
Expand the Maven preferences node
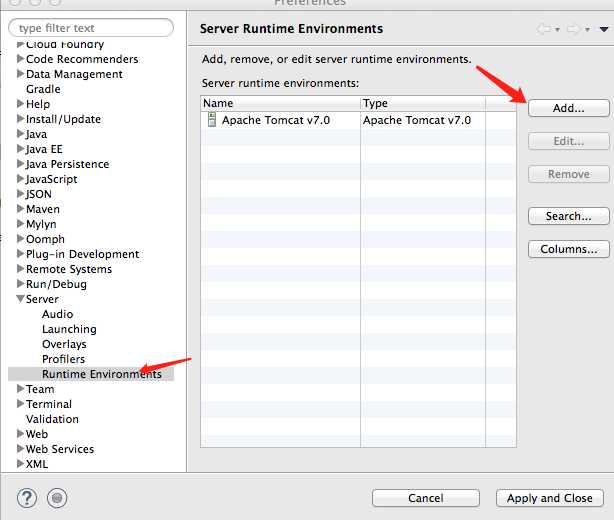pyautogui.click(x=20, y=209)
